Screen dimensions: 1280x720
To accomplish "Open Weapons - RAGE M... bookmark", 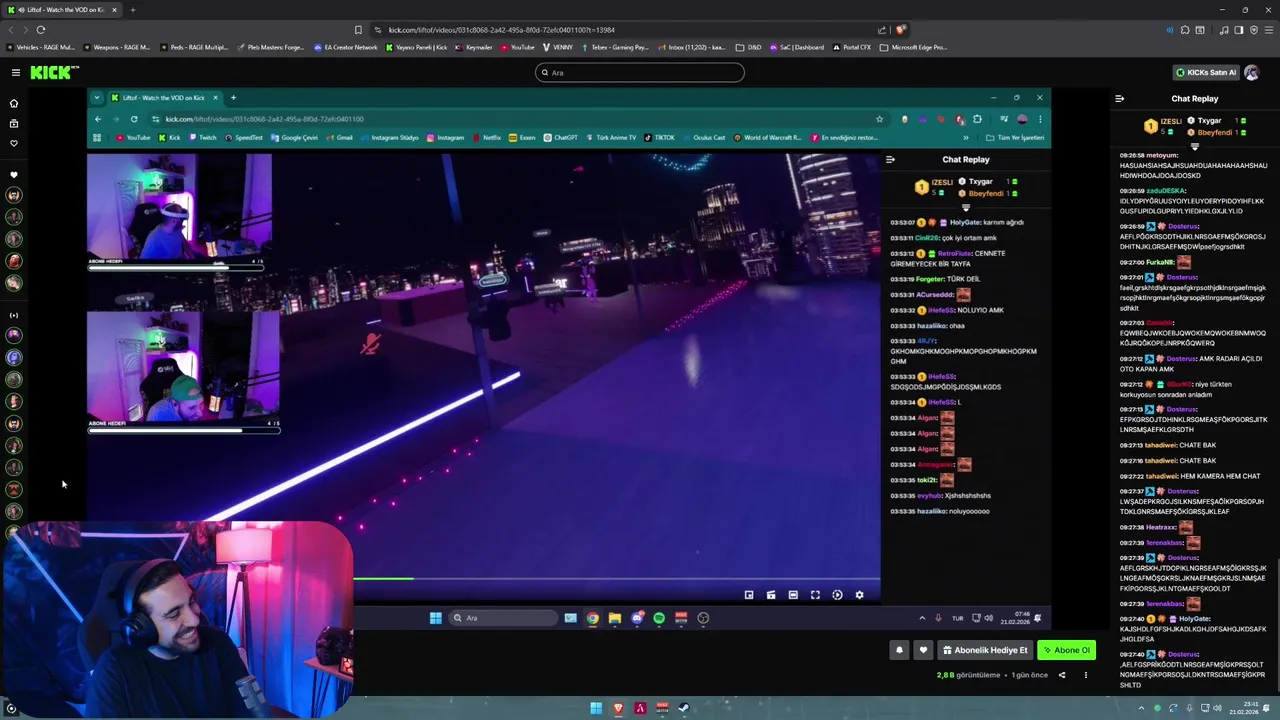I will point(118,47).
